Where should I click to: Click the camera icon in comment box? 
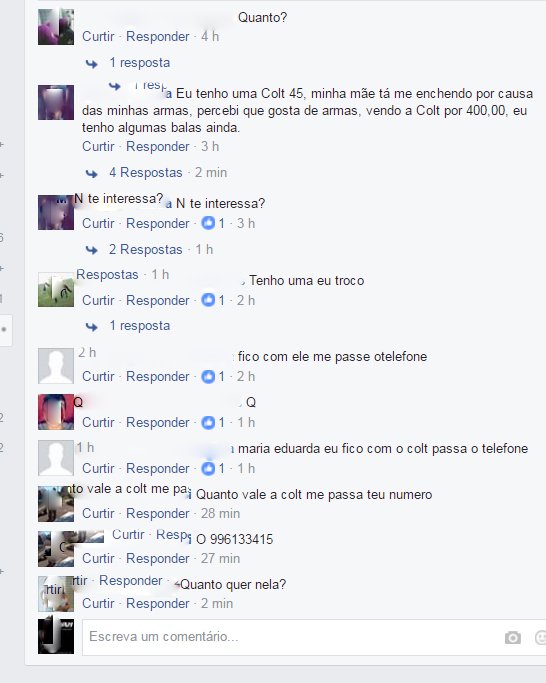click(x=512, y=638)
